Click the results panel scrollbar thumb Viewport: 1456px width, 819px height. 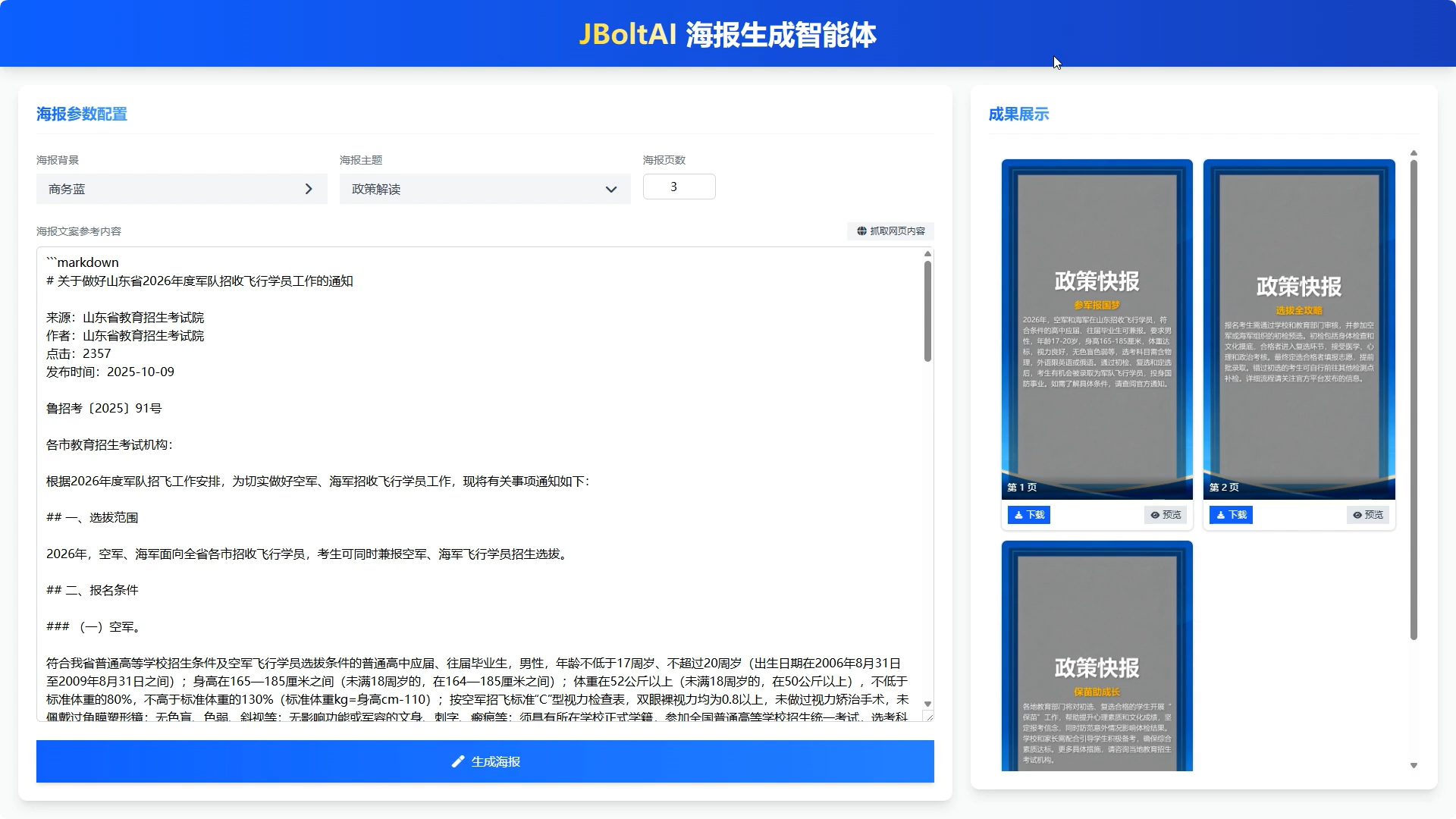[1414, 400]
